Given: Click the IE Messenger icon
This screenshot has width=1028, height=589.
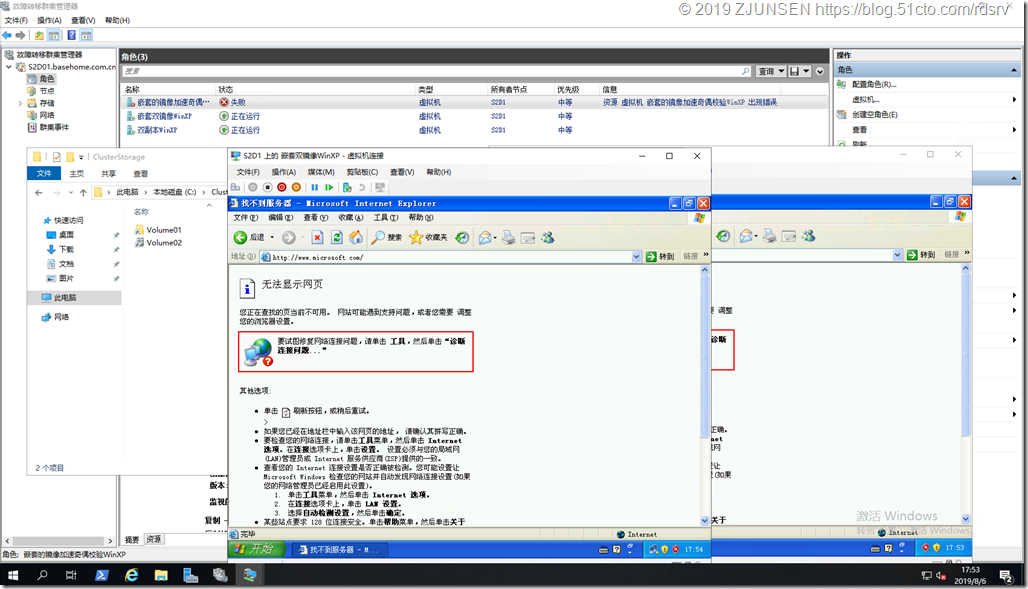Looking at the screenshot, I should tap(547, 237).
